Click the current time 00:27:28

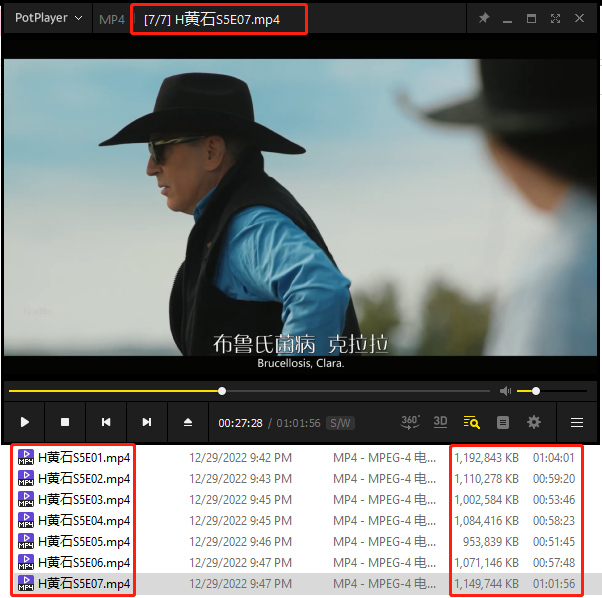[240, 423]
